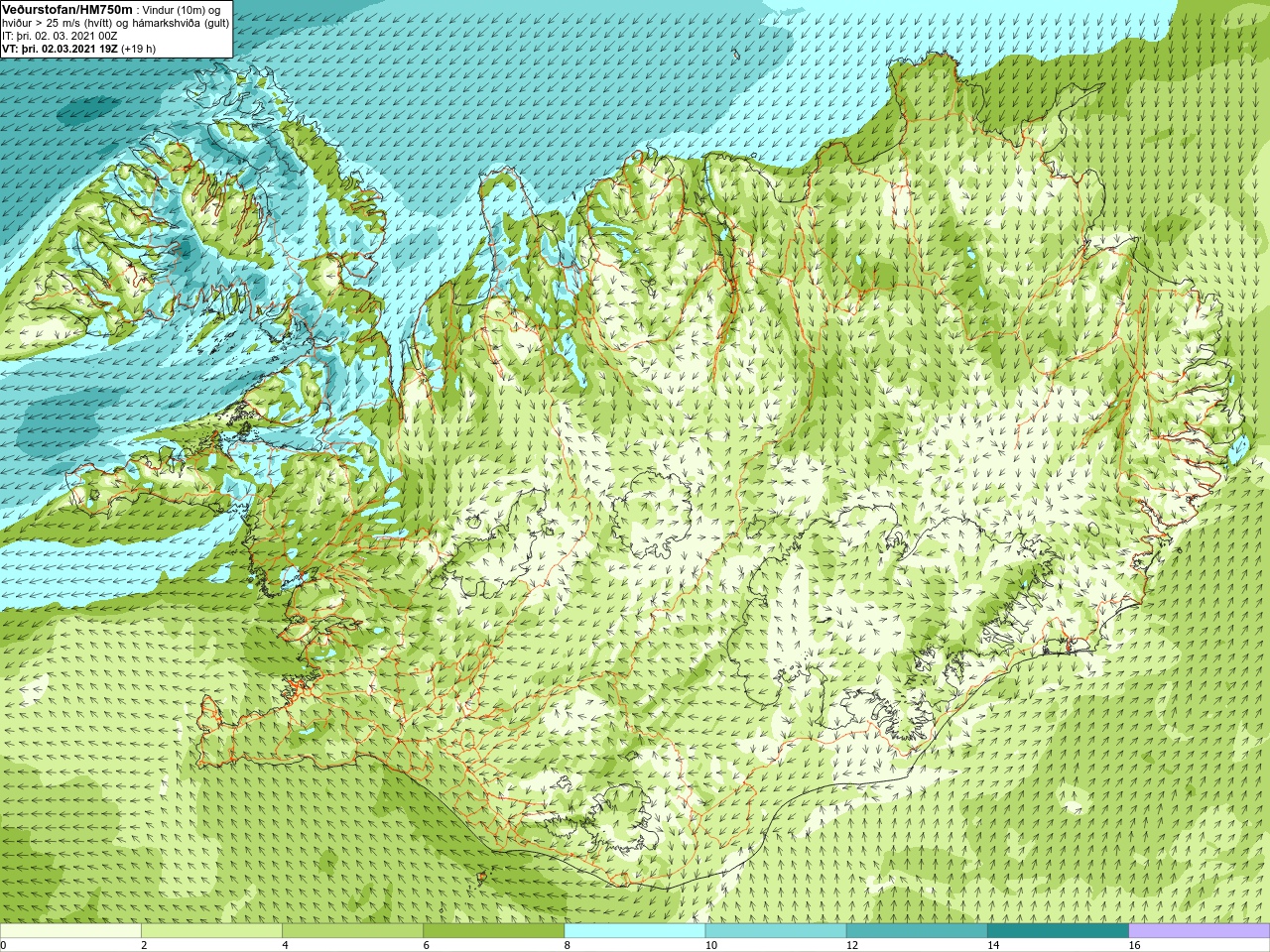Click the legend tick label '16'
The height and width of the screenshot is (952, 1270).
pos(1134,945)
